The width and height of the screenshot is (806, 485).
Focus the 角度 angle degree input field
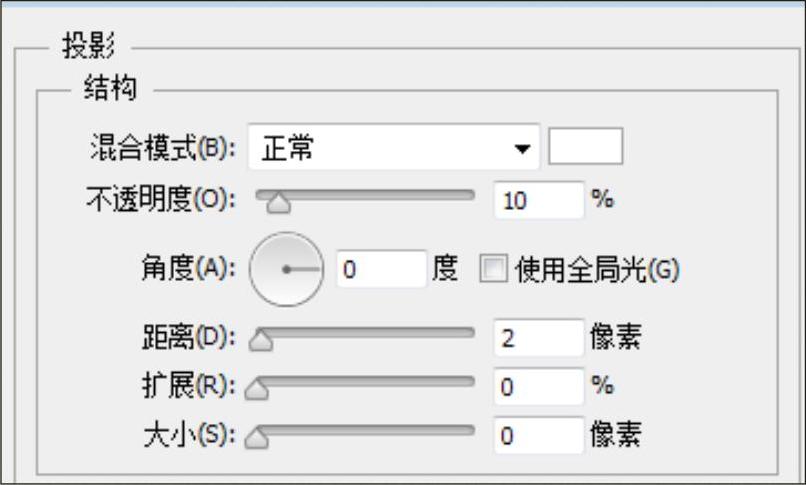(381, 269)
